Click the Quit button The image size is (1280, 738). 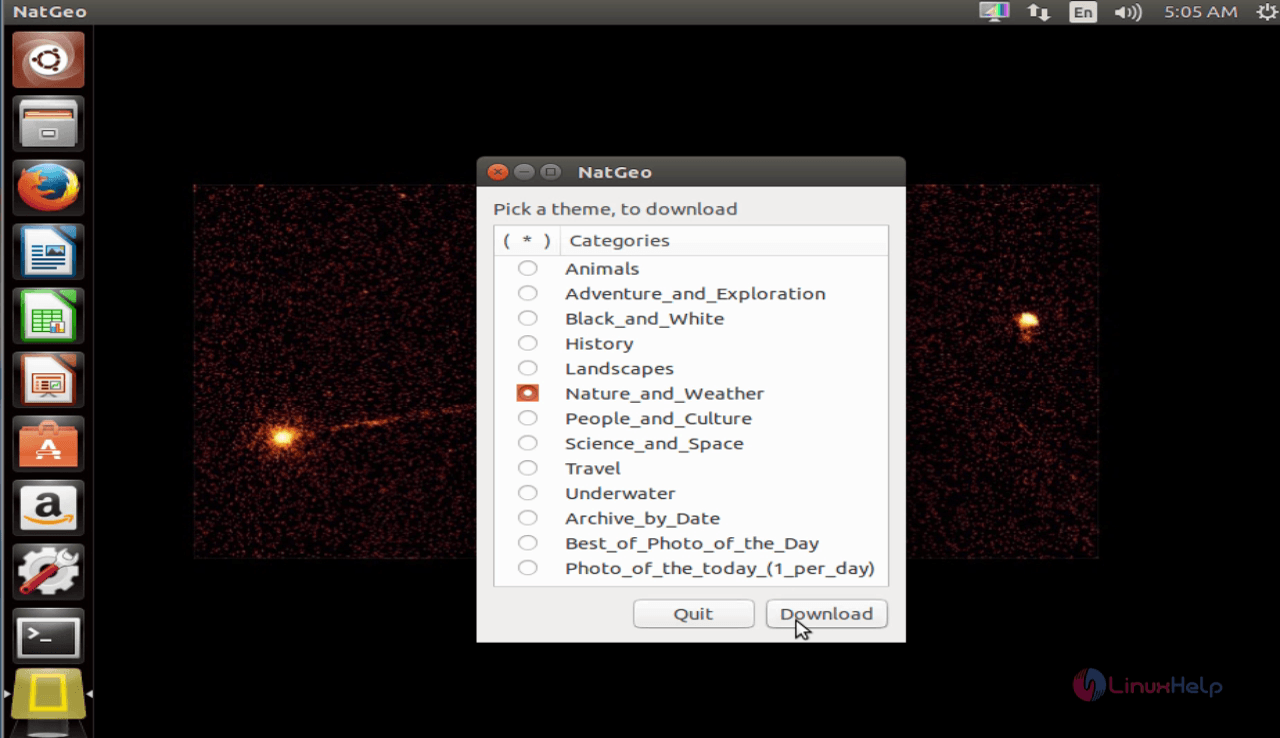(x=693, y=614)
